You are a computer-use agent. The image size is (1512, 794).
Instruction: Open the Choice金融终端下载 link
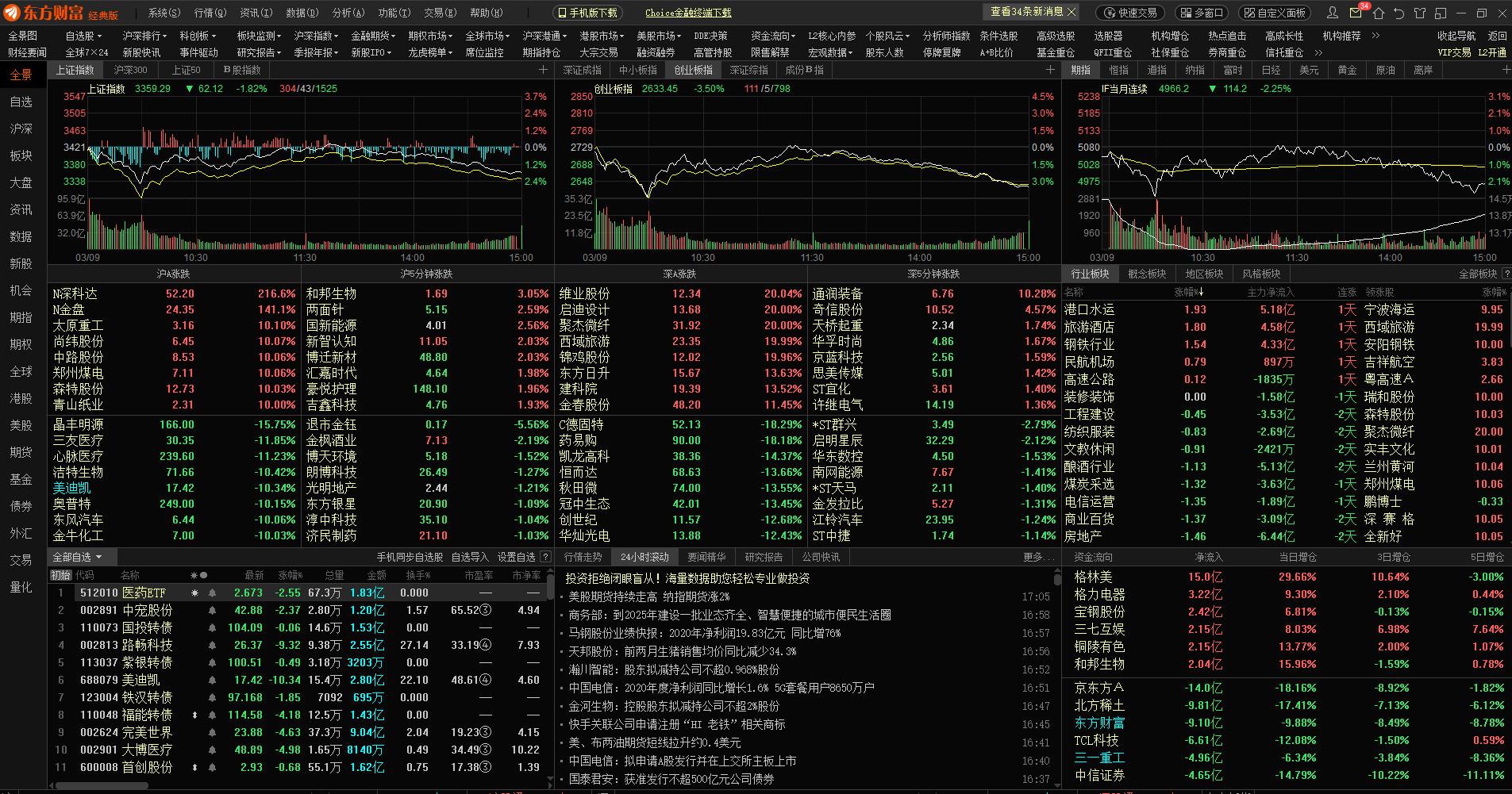coord(688,13)
